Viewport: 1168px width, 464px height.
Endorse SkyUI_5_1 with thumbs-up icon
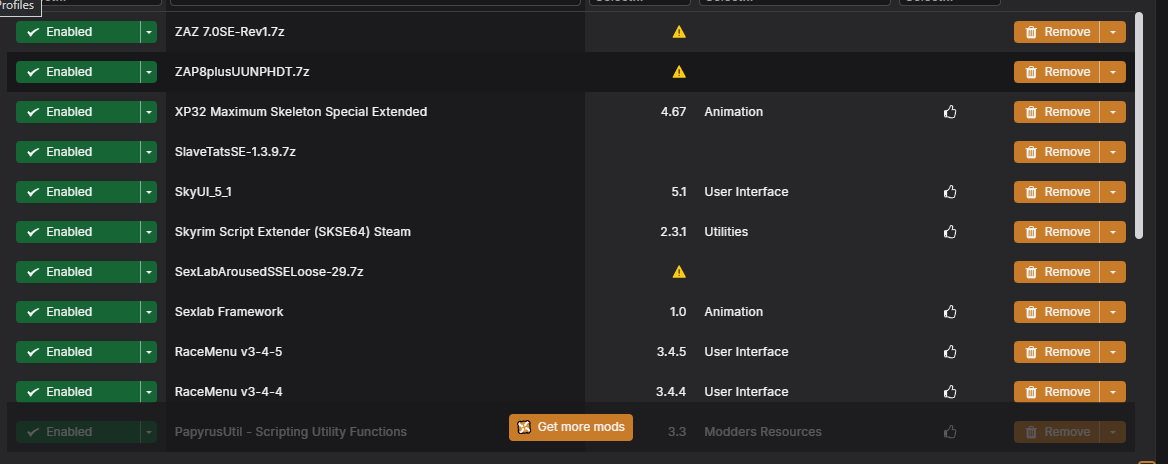pos(950,192)
